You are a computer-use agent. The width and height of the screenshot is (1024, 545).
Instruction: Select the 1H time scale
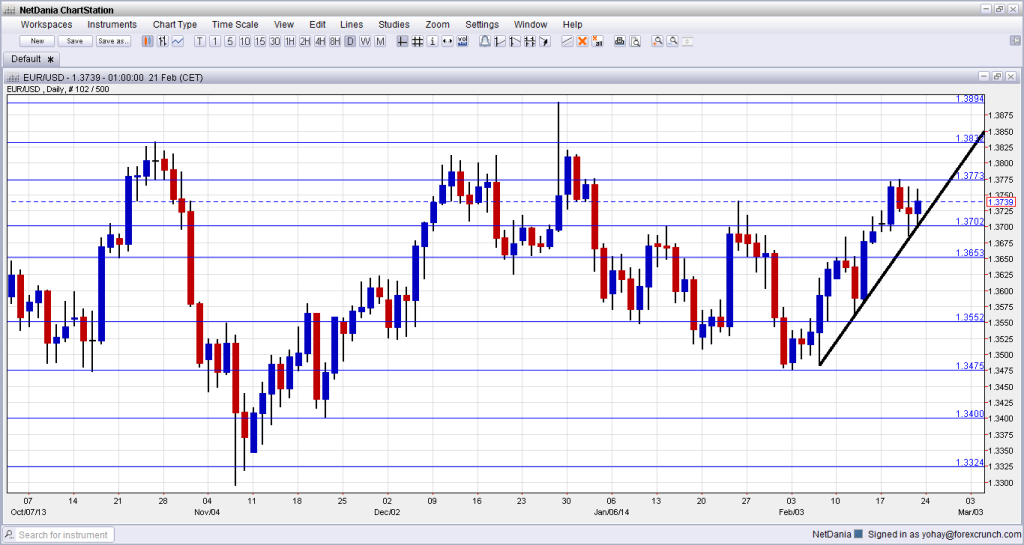point(290,41)
